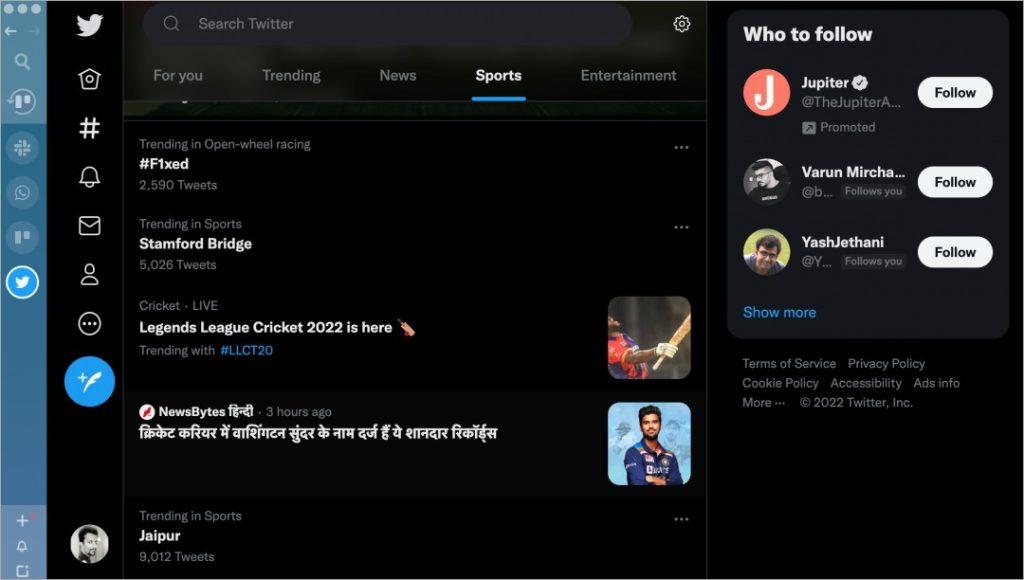Switch to the Entertainment tab
Screen dimensions: 1024x580
pos(628,76)
